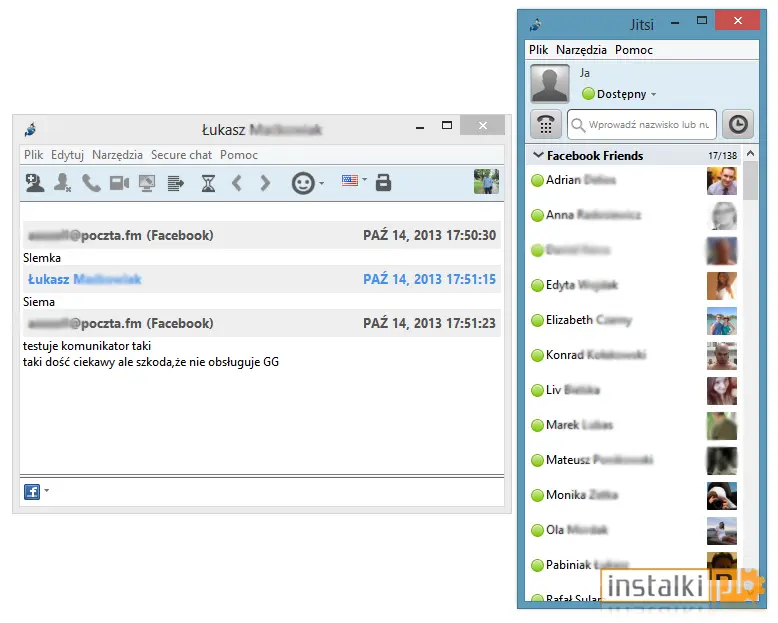The width and height of the screenshot is (778, 623).
Task: Open the Secure chat menu
Action: point(181,155)
